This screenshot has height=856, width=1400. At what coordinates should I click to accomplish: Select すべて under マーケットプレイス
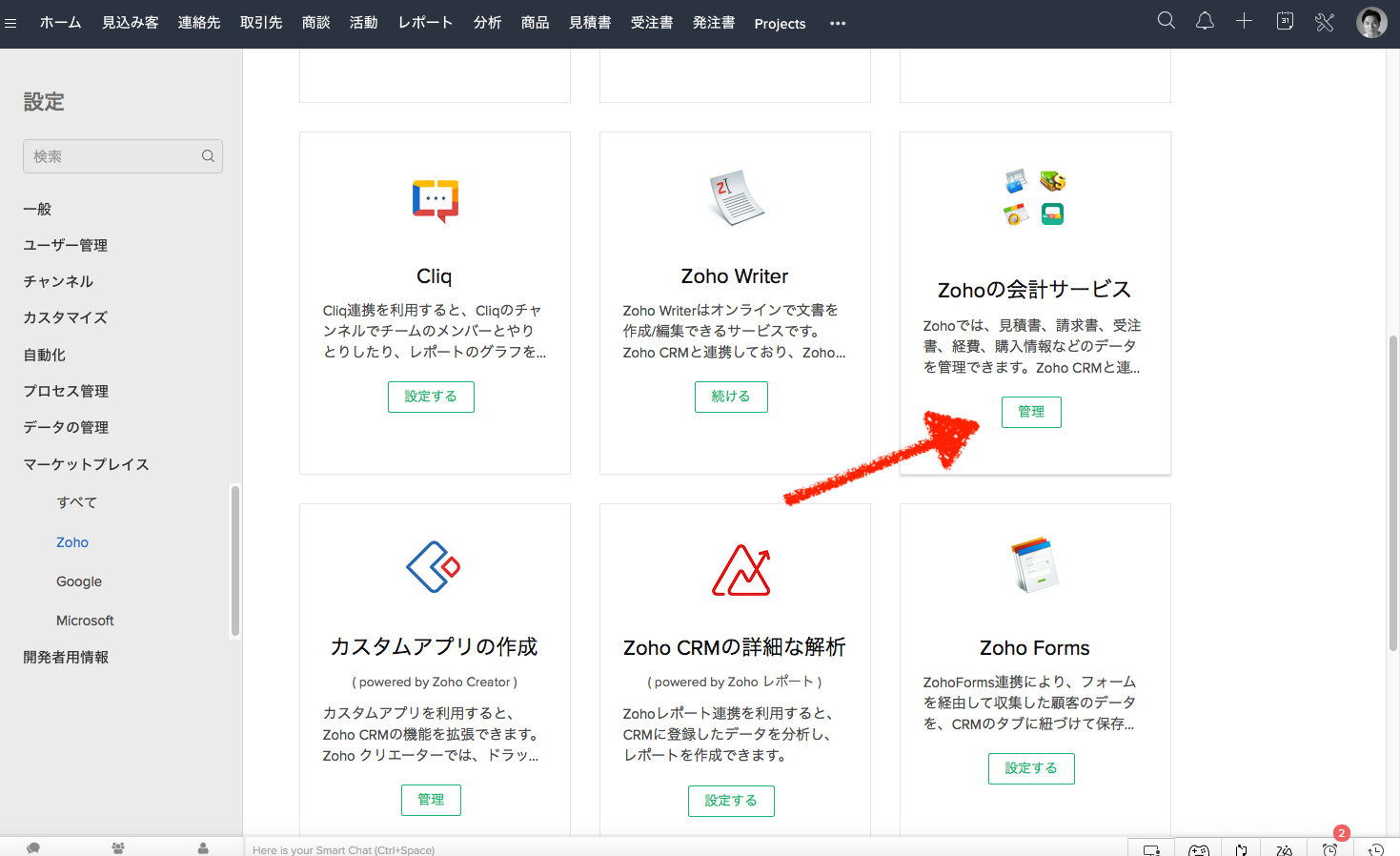(x=76, y=502)
